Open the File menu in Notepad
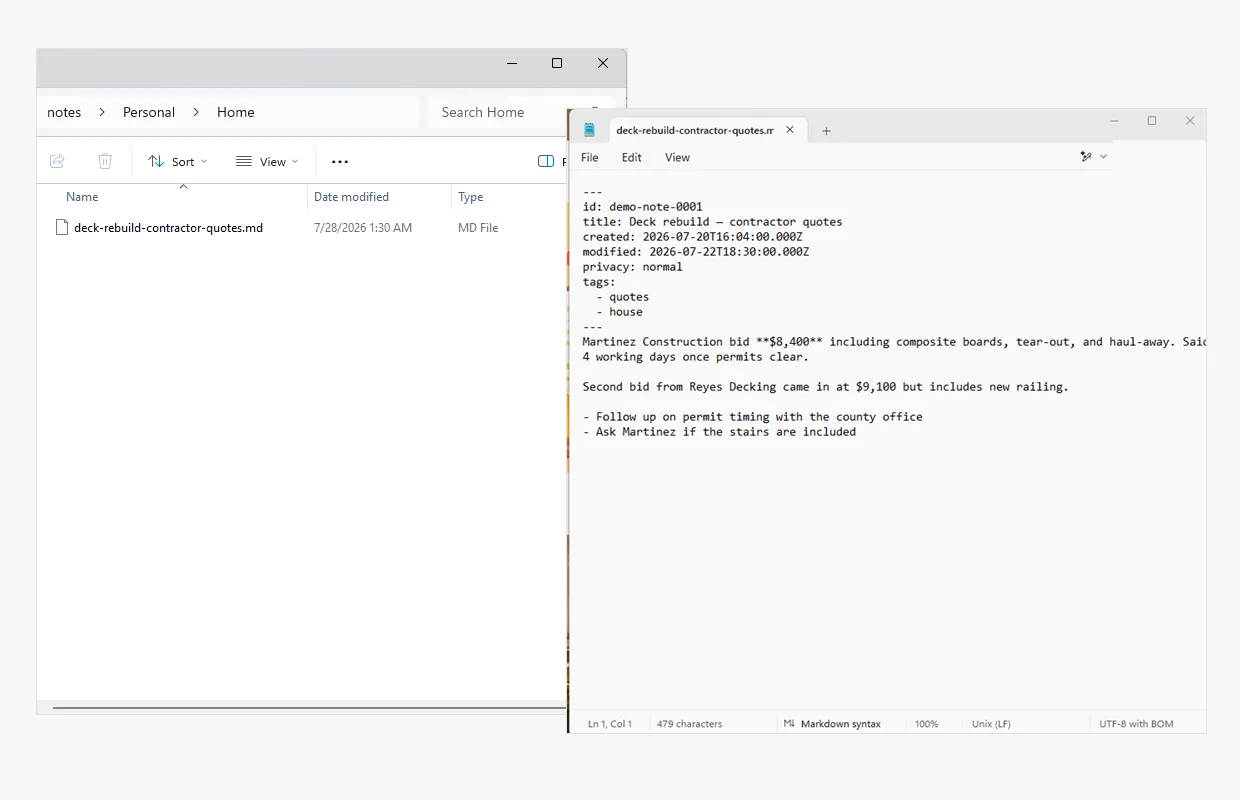 click(590, 157)
